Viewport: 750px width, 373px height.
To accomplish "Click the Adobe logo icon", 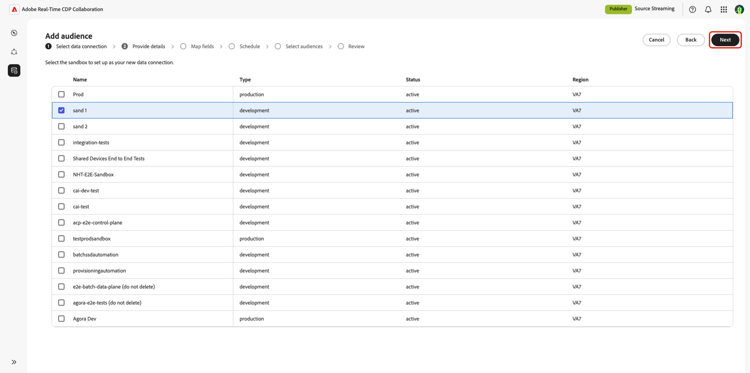I will click(x=14, y=9).
